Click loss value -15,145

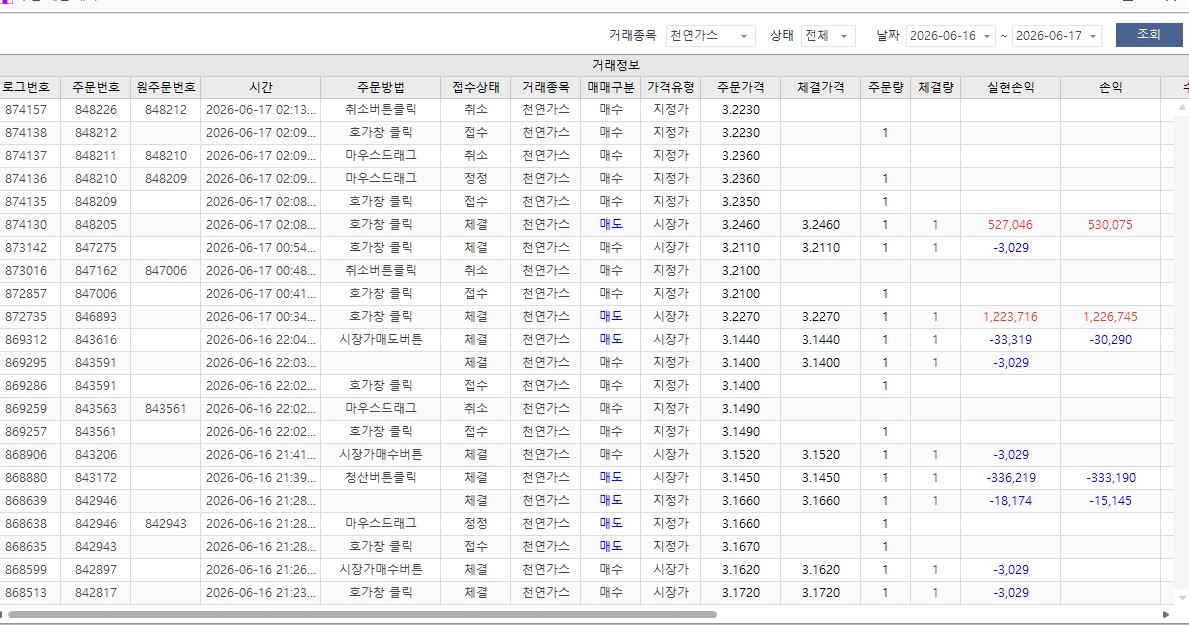(1110, 501)
